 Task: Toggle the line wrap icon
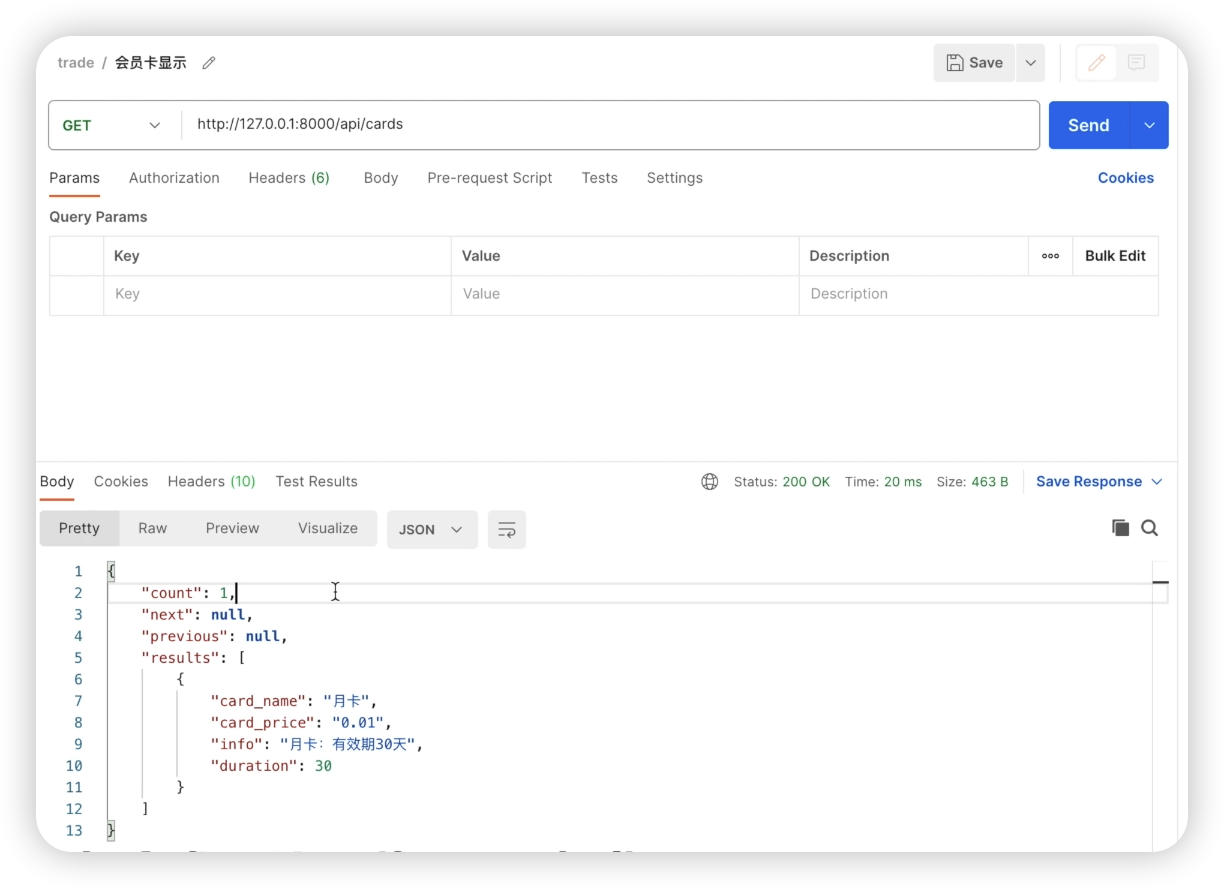pos(507,529)
